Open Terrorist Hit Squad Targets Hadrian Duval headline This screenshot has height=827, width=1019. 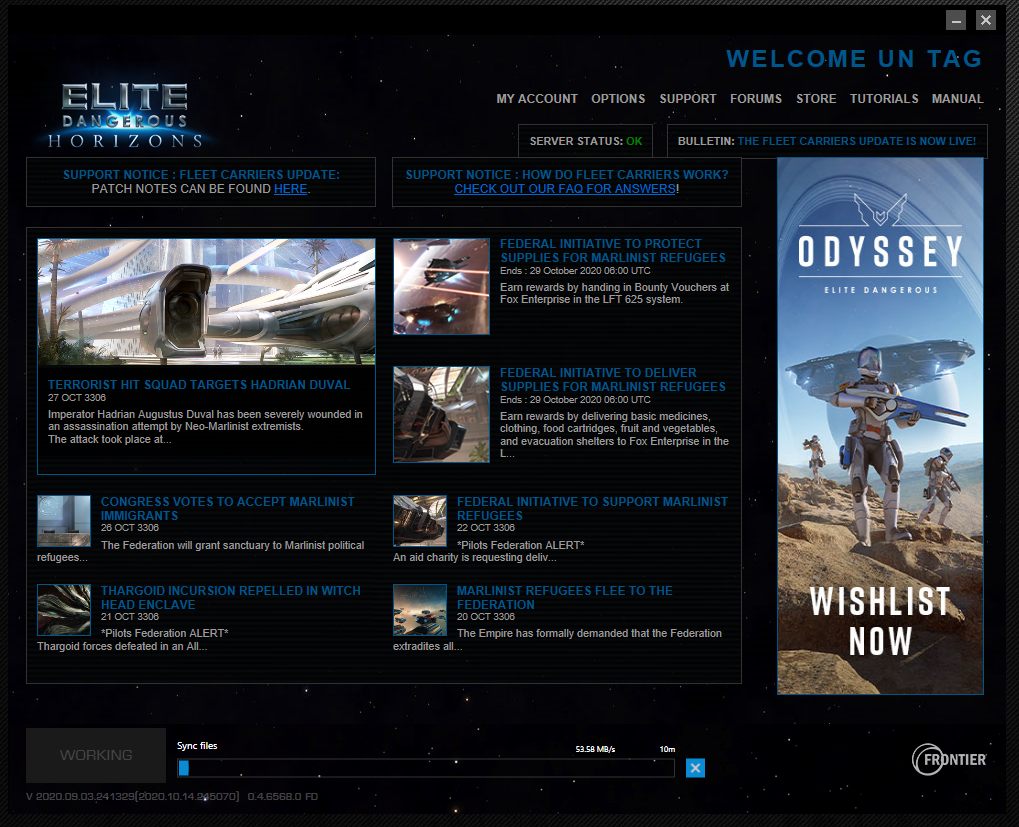click(x=199, y=385)
